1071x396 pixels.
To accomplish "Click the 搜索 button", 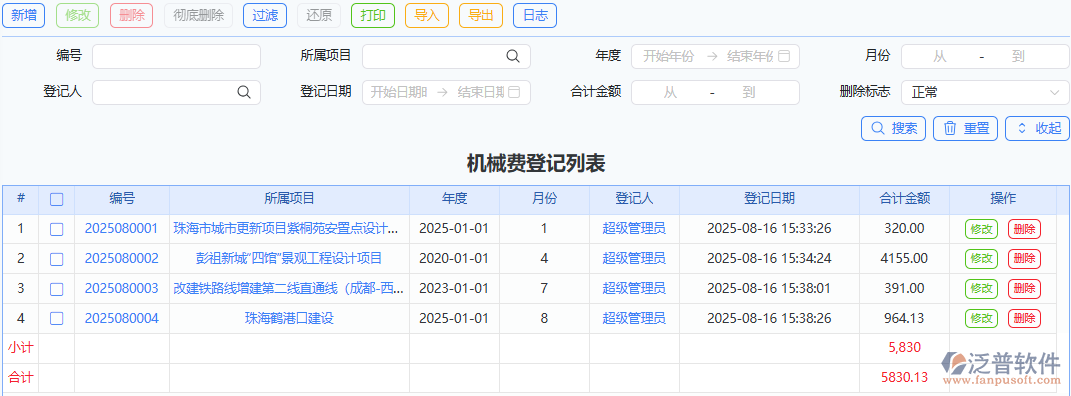I will click(x=893, y=128).
